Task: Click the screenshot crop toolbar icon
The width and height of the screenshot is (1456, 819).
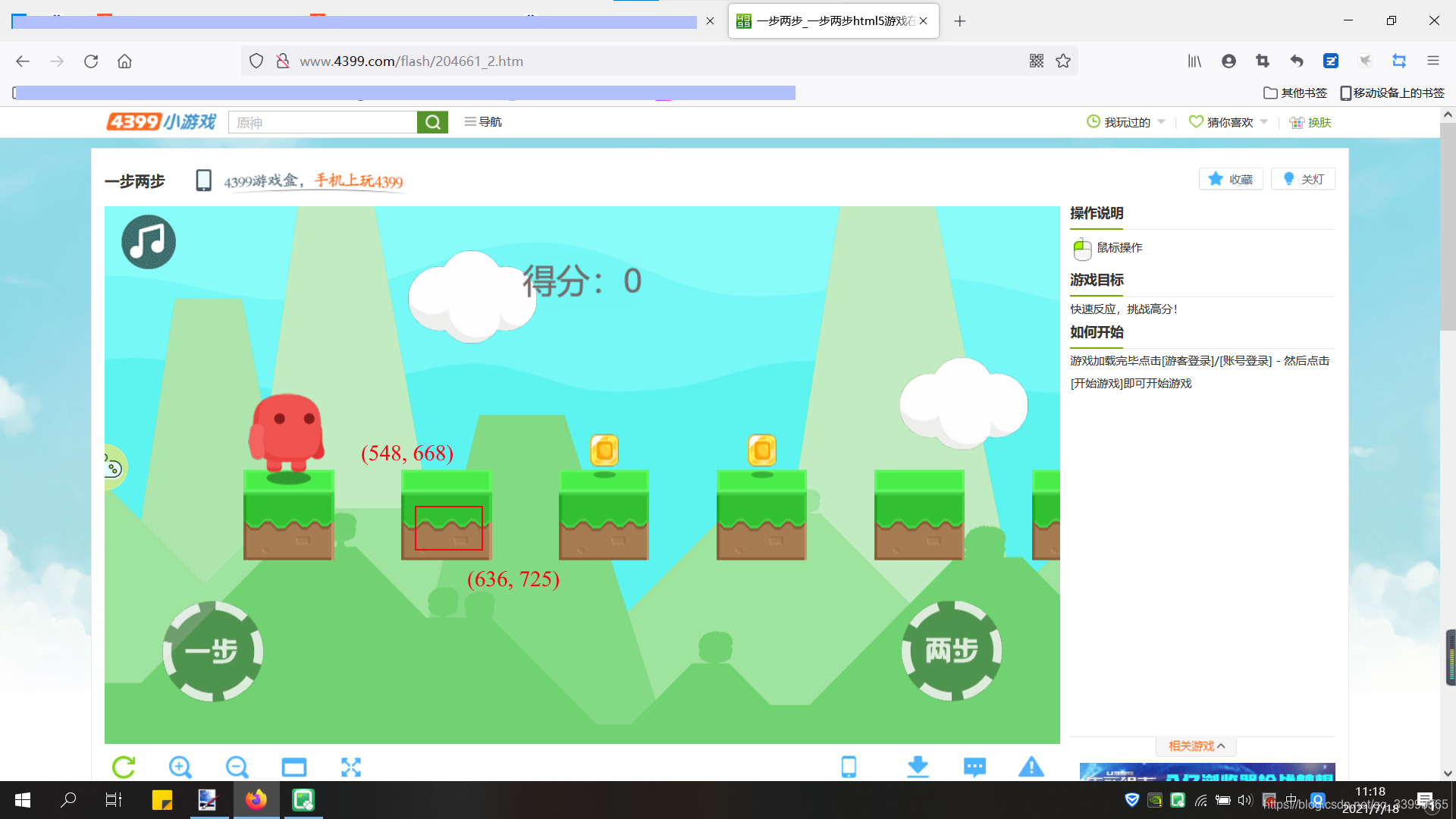Action: (1263, 61)
